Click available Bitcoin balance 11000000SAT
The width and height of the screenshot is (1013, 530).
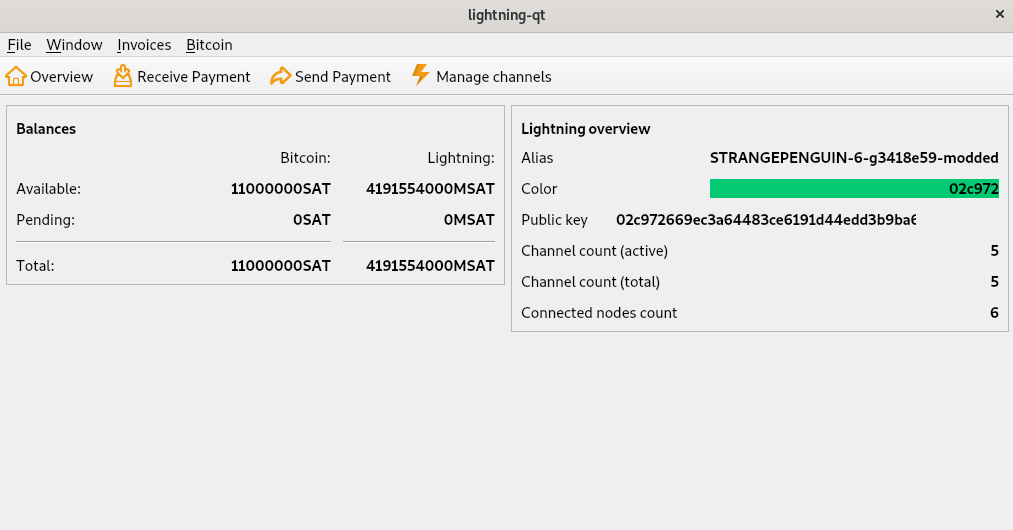coord(280,189)
